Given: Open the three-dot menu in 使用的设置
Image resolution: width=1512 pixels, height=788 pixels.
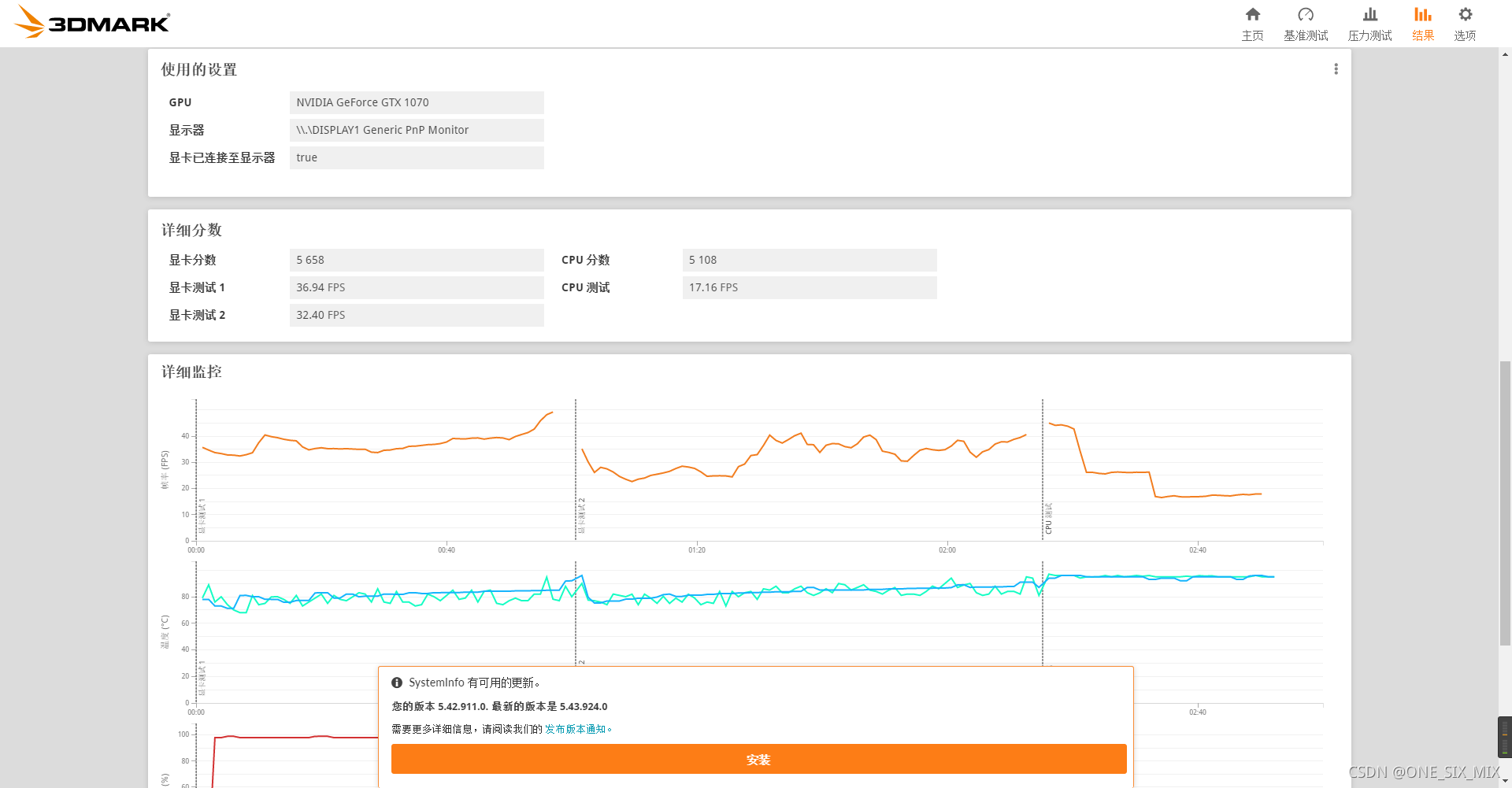Looking at the screenshot, I should pos(1336,69).
